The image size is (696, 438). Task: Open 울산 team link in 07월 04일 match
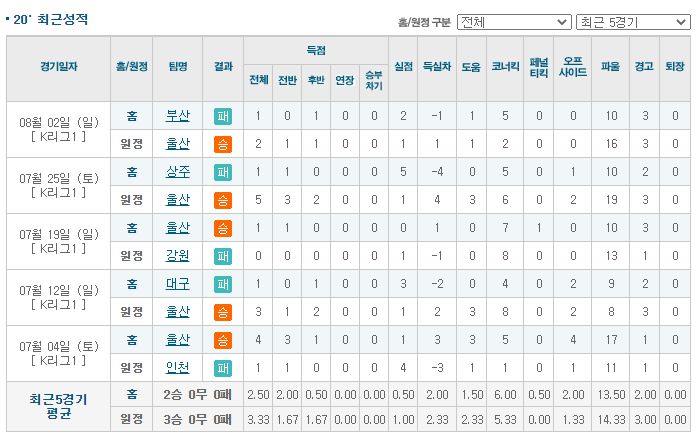coord(178,339)
